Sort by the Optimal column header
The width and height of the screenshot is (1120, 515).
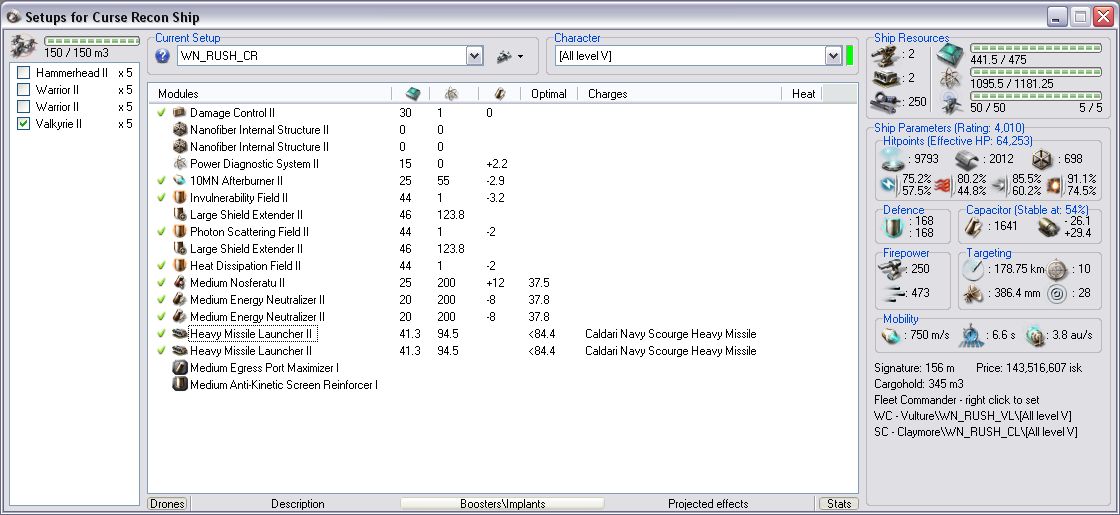[549, 94]
